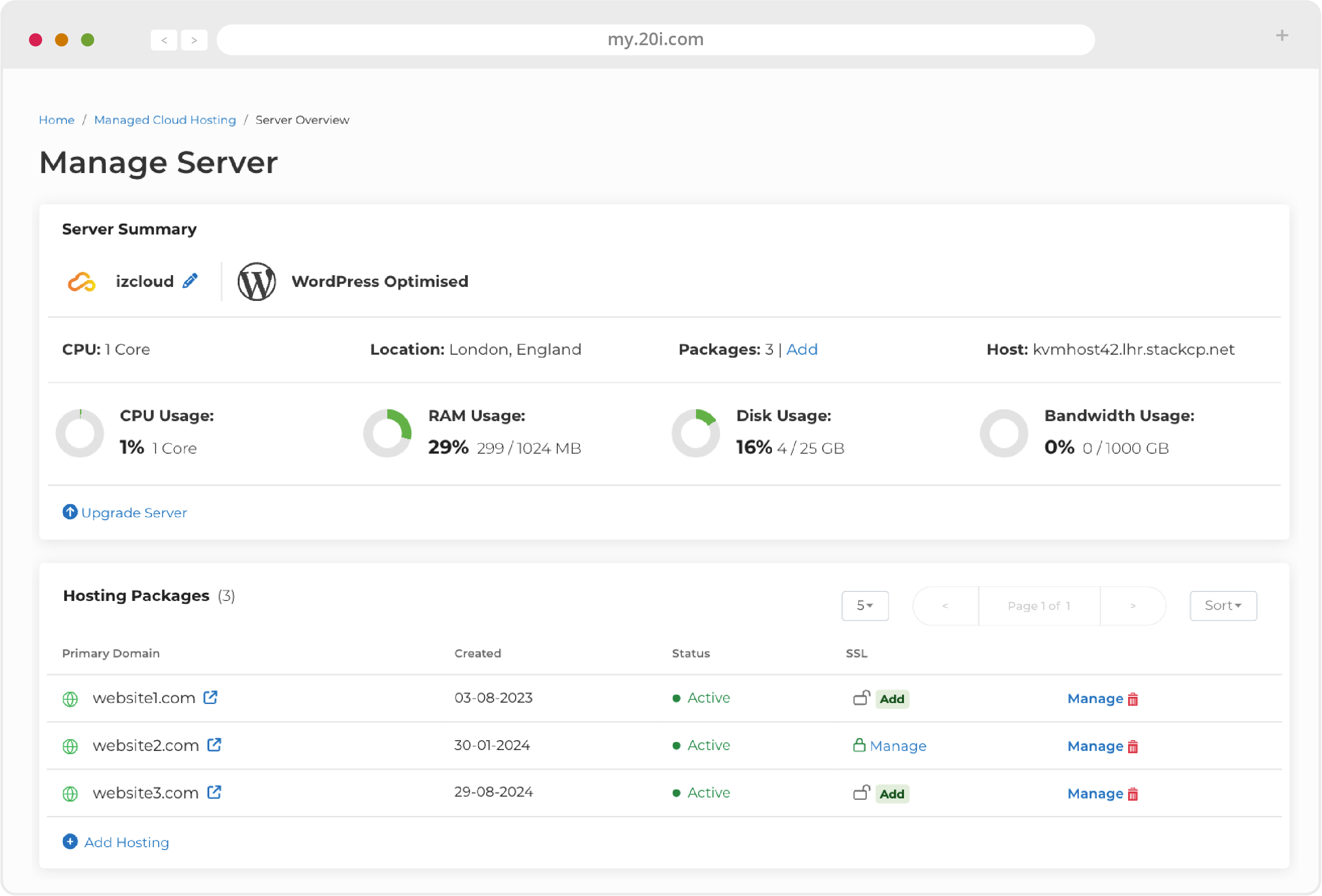The height and width of the screenshot is (896, 1322).
Task: Click the WordPress Optimised server icon
Action: point(256,280)
